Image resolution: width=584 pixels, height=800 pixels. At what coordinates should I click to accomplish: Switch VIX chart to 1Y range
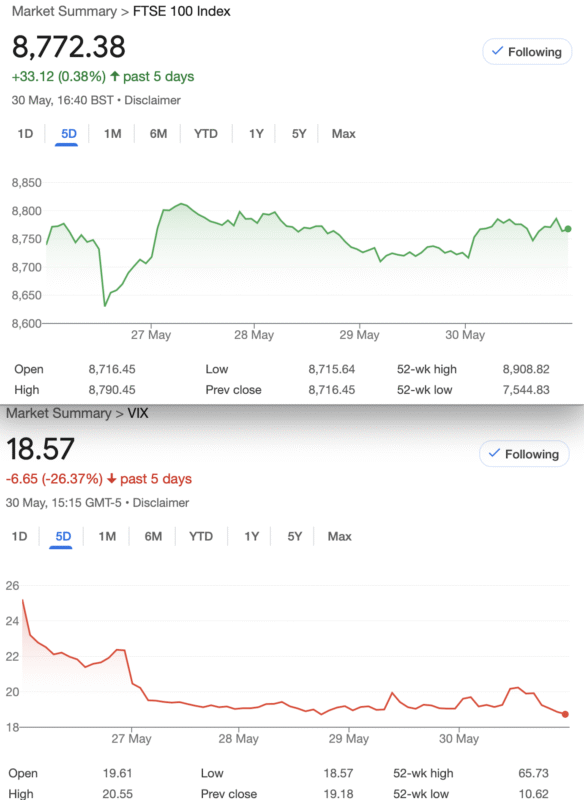tap(251, 536)
